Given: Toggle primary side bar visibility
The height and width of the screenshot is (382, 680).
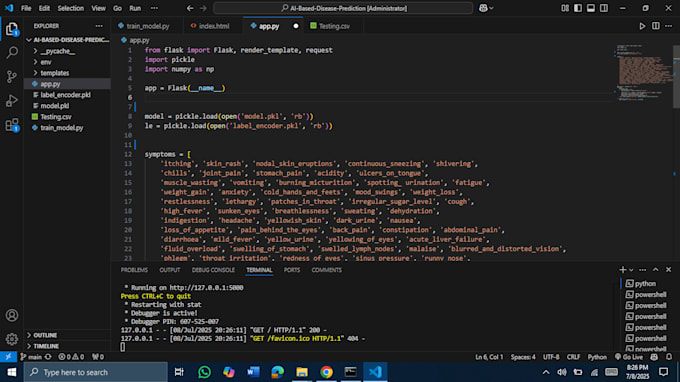Looking at the screenshot, I should pos(578,8).
